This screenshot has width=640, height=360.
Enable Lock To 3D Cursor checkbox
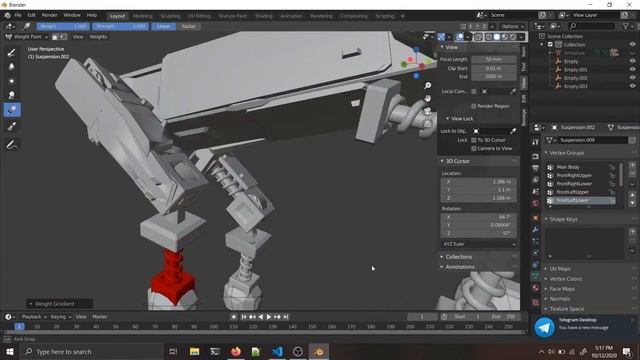[x=473, y=140]
